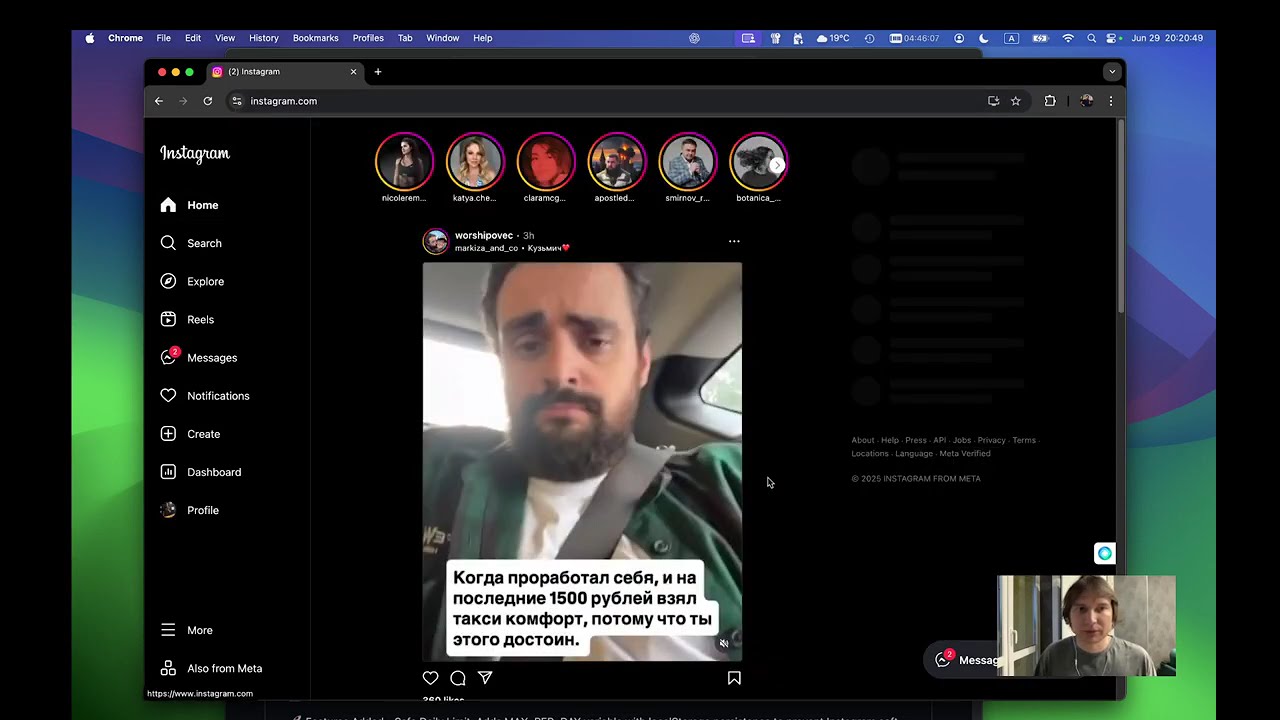Click the site info icon in address bar

pyautogui.click(x=237, y=101)
